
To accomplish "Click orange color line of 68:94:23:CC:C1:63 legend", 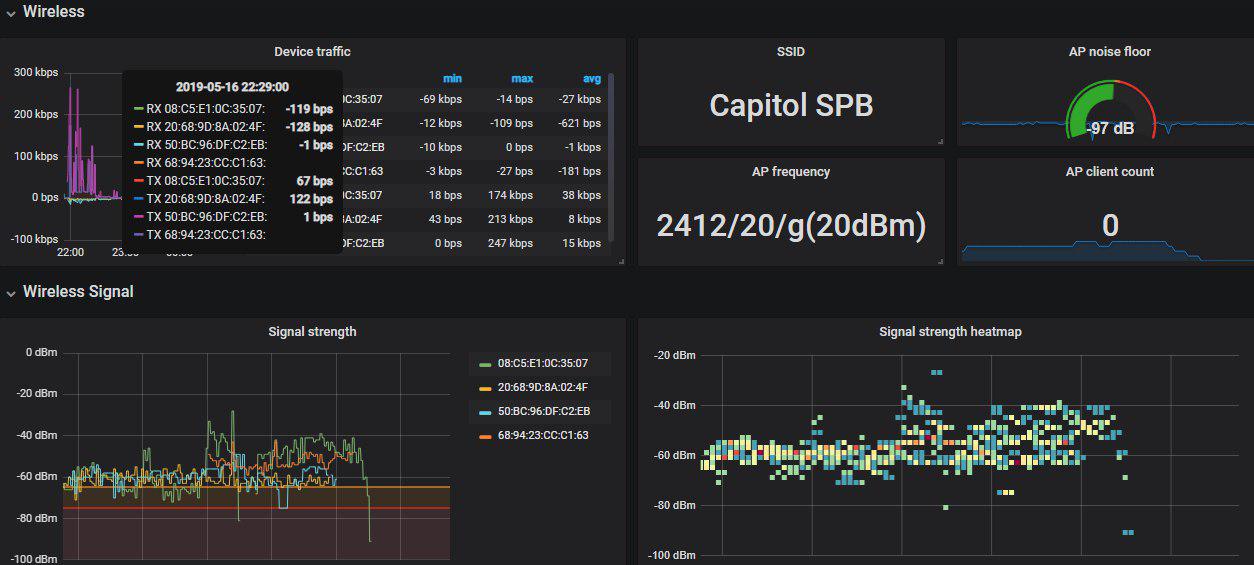I will click(486, 436).
